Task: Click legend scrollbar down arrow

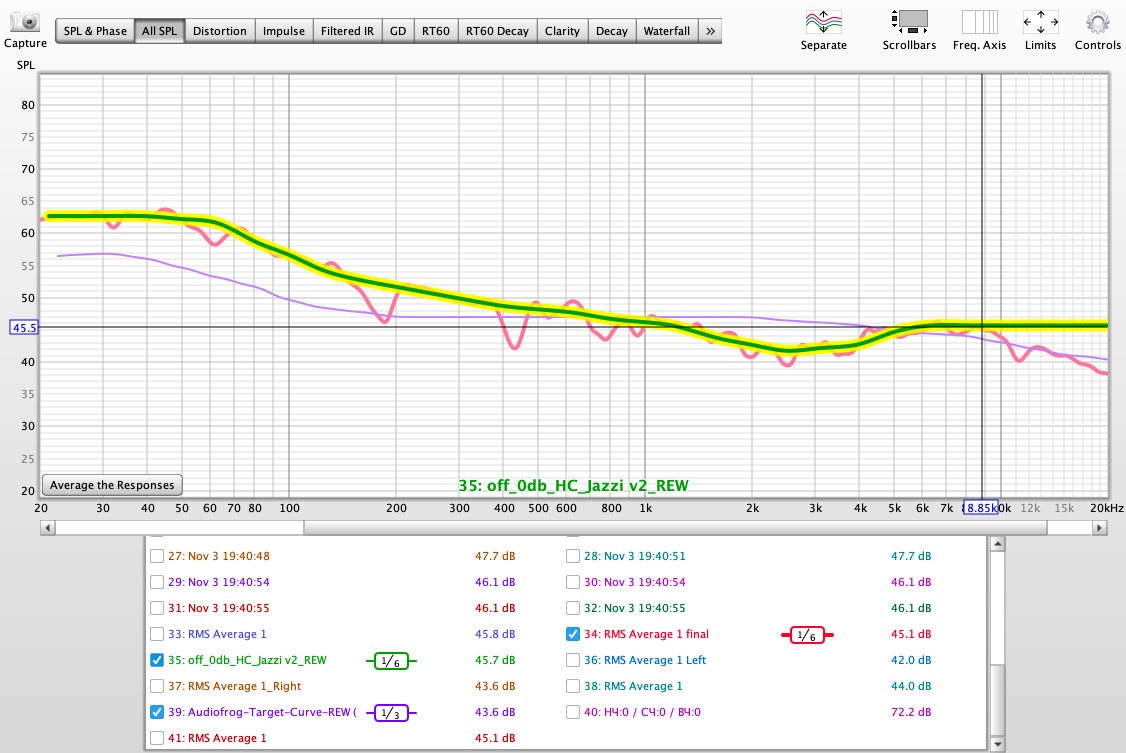Action: pos(997,744)
